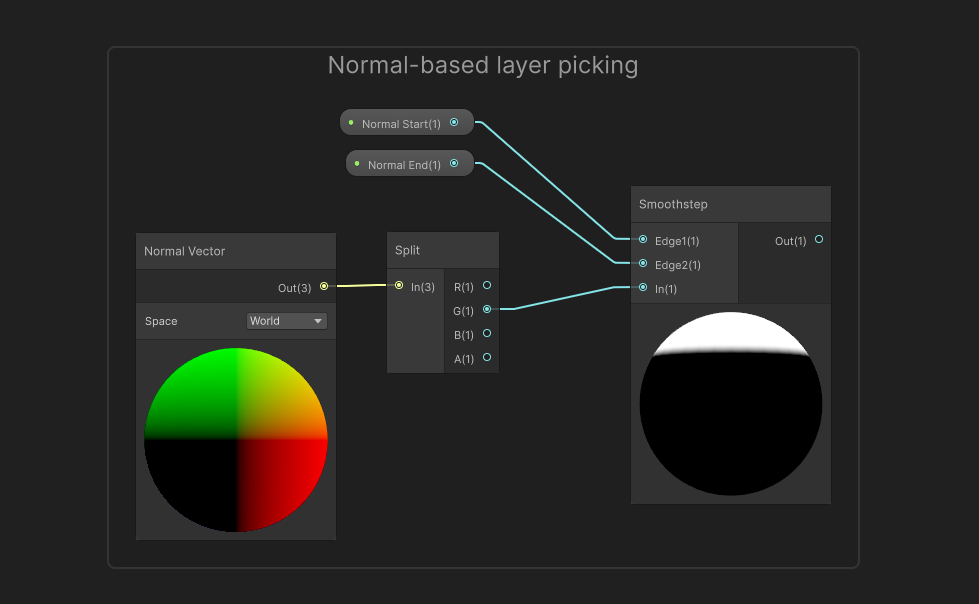Image resolution: width=979 pixels, height=604 pixels.
Task: Click the black-white sphere preview under Smoothstep
Action: pos(730,404)
